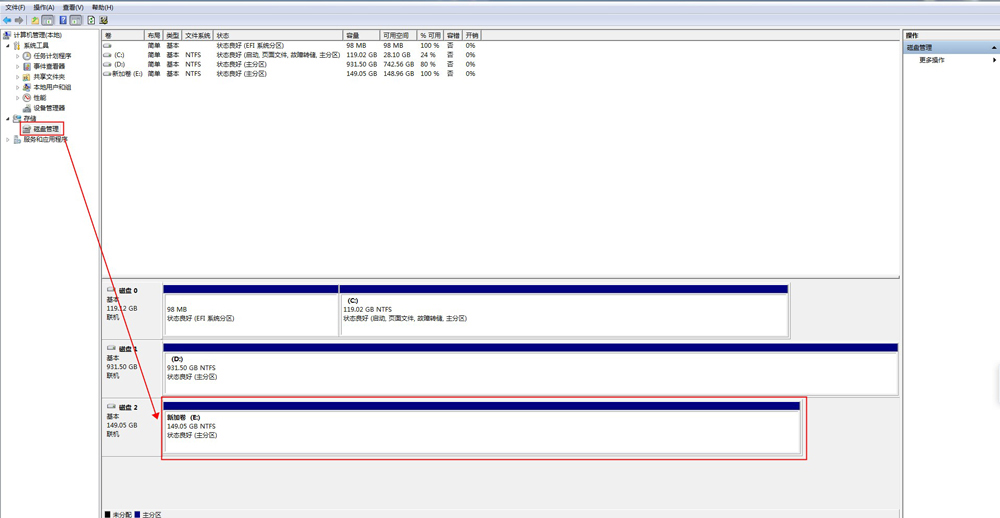Viewport: 1000px width, 518px height.
Task: Open 设备管理器 in the tree
Action: (x=49, y=108)
